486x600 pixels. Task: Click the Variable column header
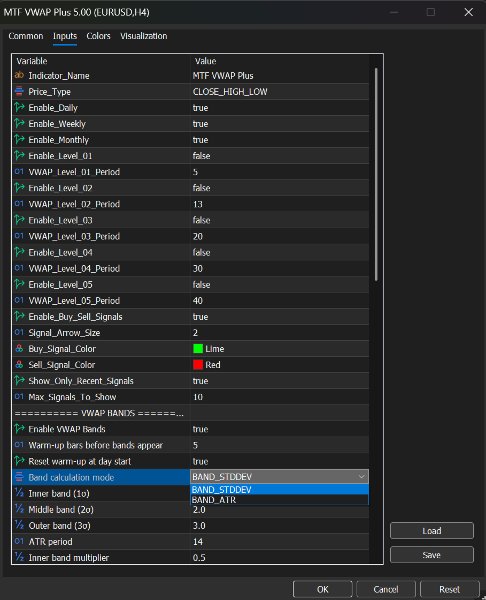click(32, 61)
